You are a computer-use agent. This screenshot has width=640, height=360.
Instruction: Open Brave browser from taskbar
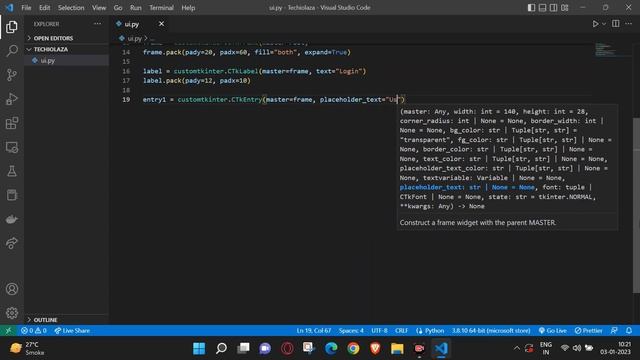[375, 349]
